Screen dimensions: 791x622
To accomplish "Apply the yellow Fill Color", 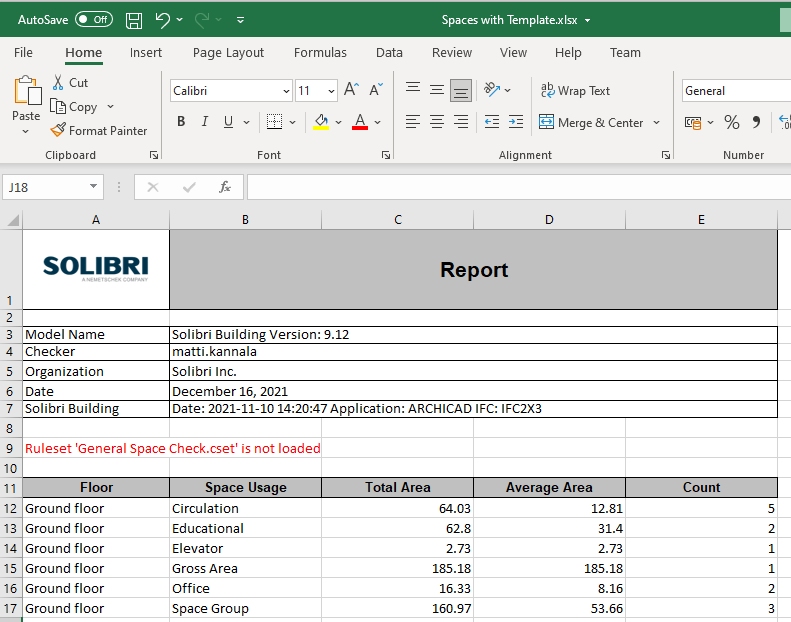I will point(321,122).
